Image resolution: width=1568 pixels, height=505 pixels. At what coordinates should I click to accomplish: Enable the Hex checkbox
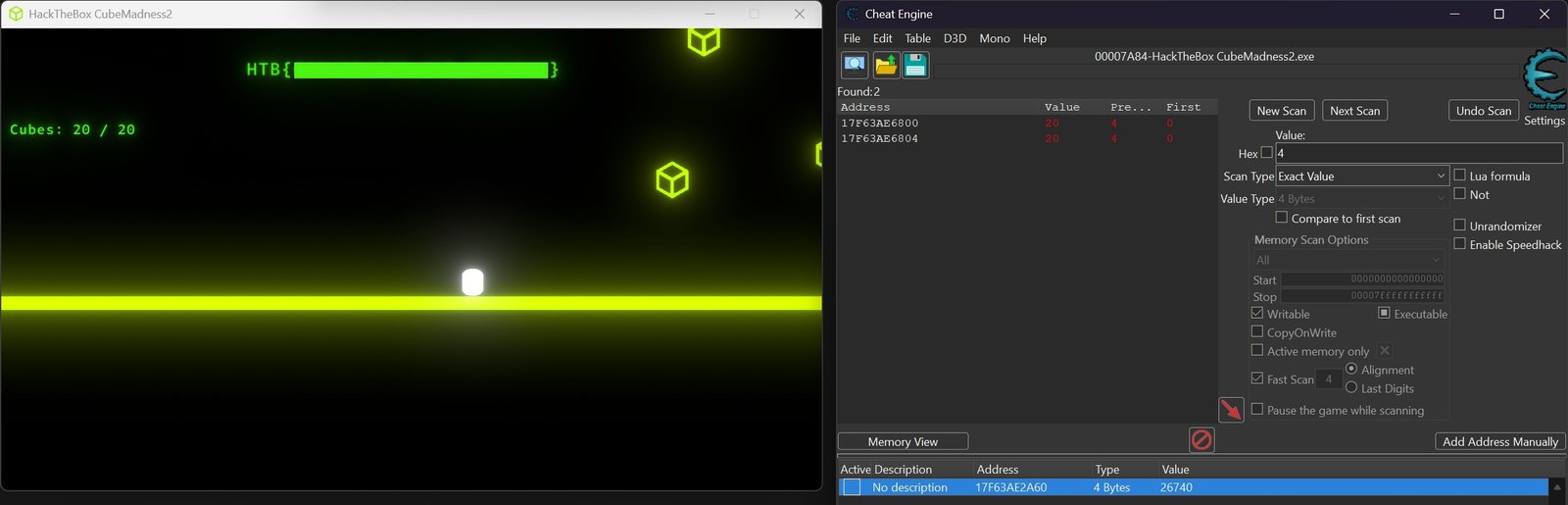click(x=1266, y=153)
